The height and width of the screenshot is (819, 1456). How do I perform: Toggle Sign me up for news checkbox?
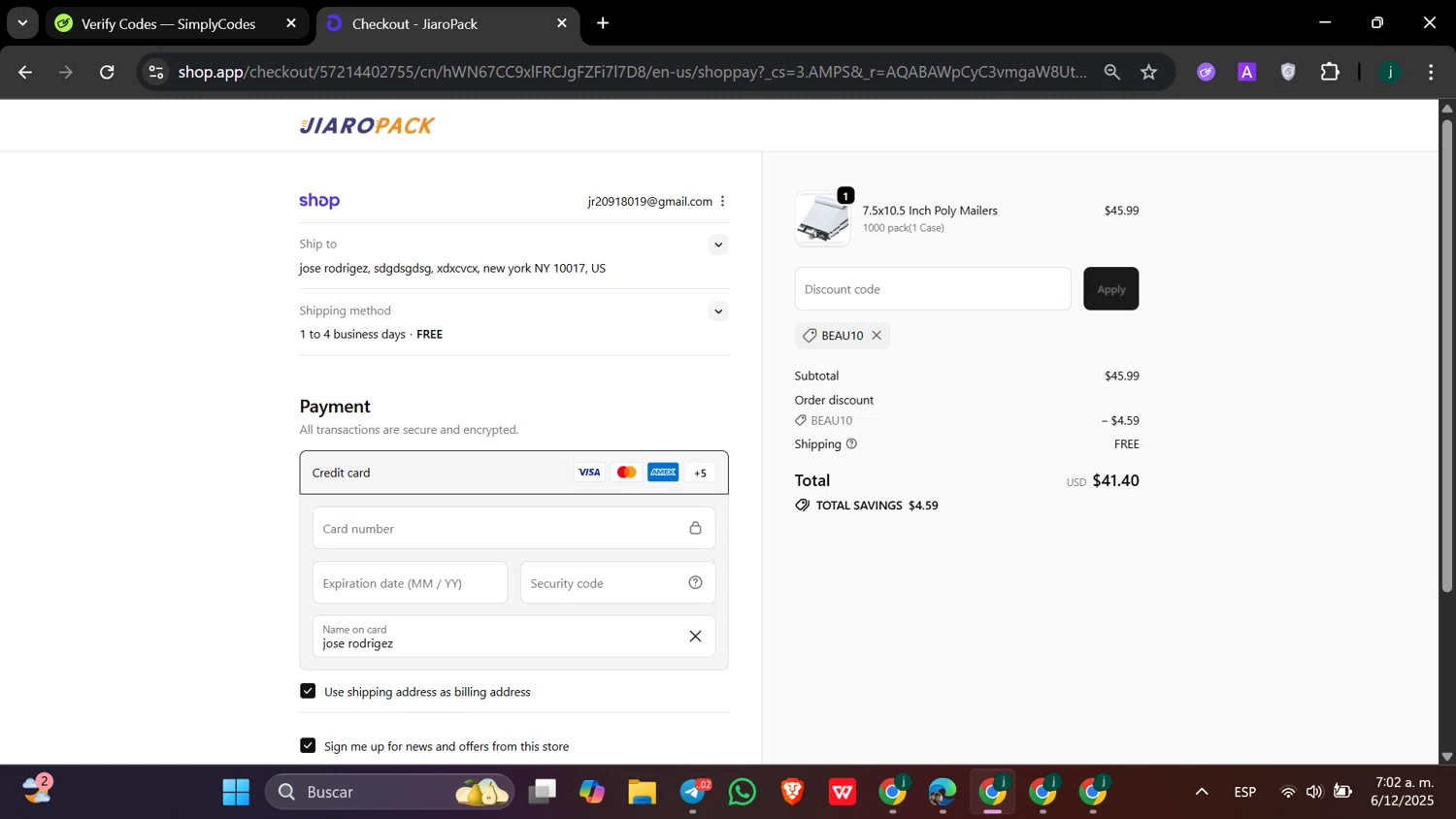coord(308,745)
